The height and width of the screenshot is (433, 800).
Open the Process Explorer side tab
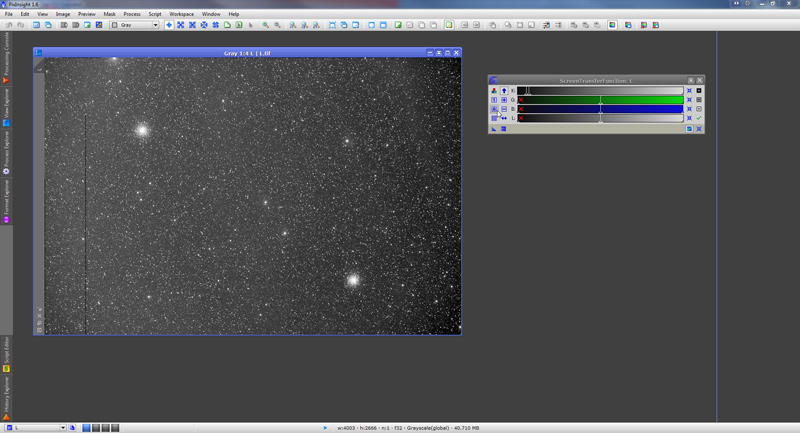[5, 152]
